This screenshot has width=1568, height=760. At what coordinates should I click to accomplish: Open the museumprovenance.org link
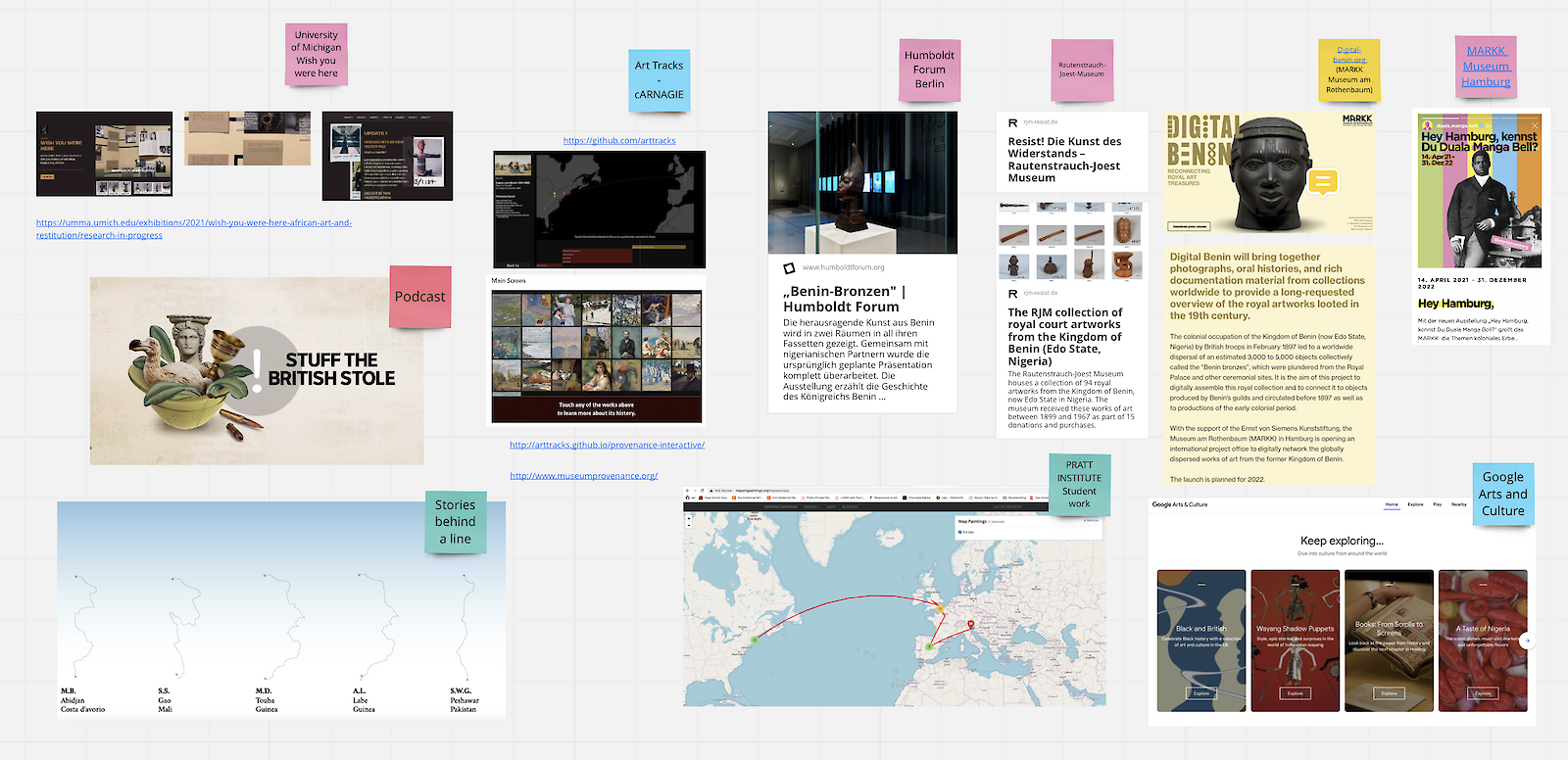tap(583, 476)
